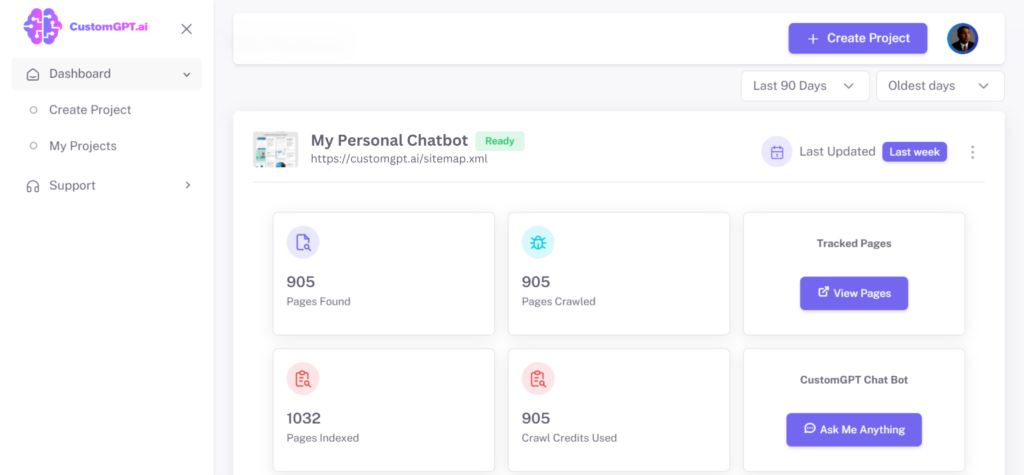This screenshot has width=1024, height=475.
Task: Click the Pages Indexed clipboard icon
Action: coord(303,379)
